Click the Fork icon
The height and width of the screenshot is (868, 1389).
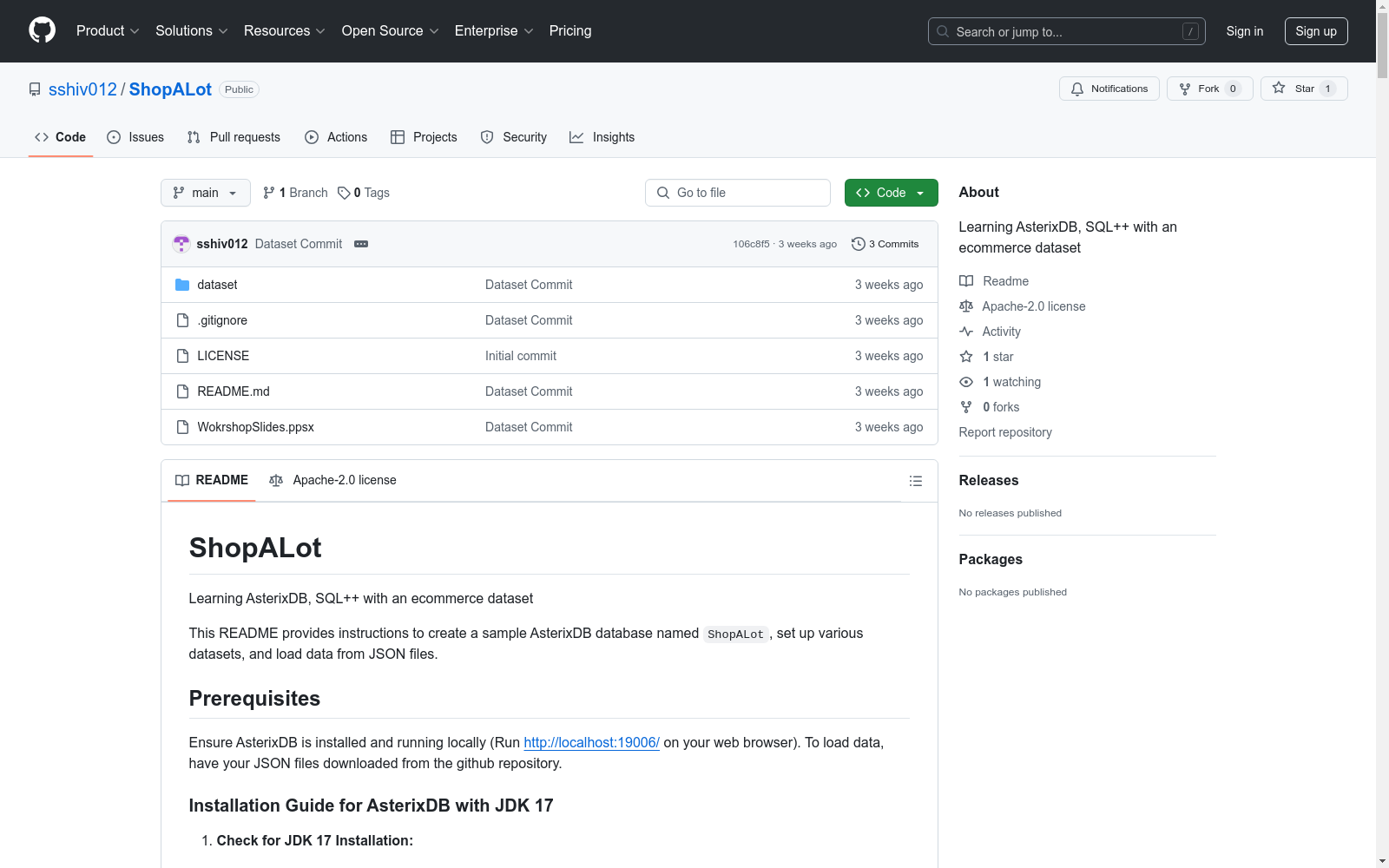click(x=1185, y=89)
